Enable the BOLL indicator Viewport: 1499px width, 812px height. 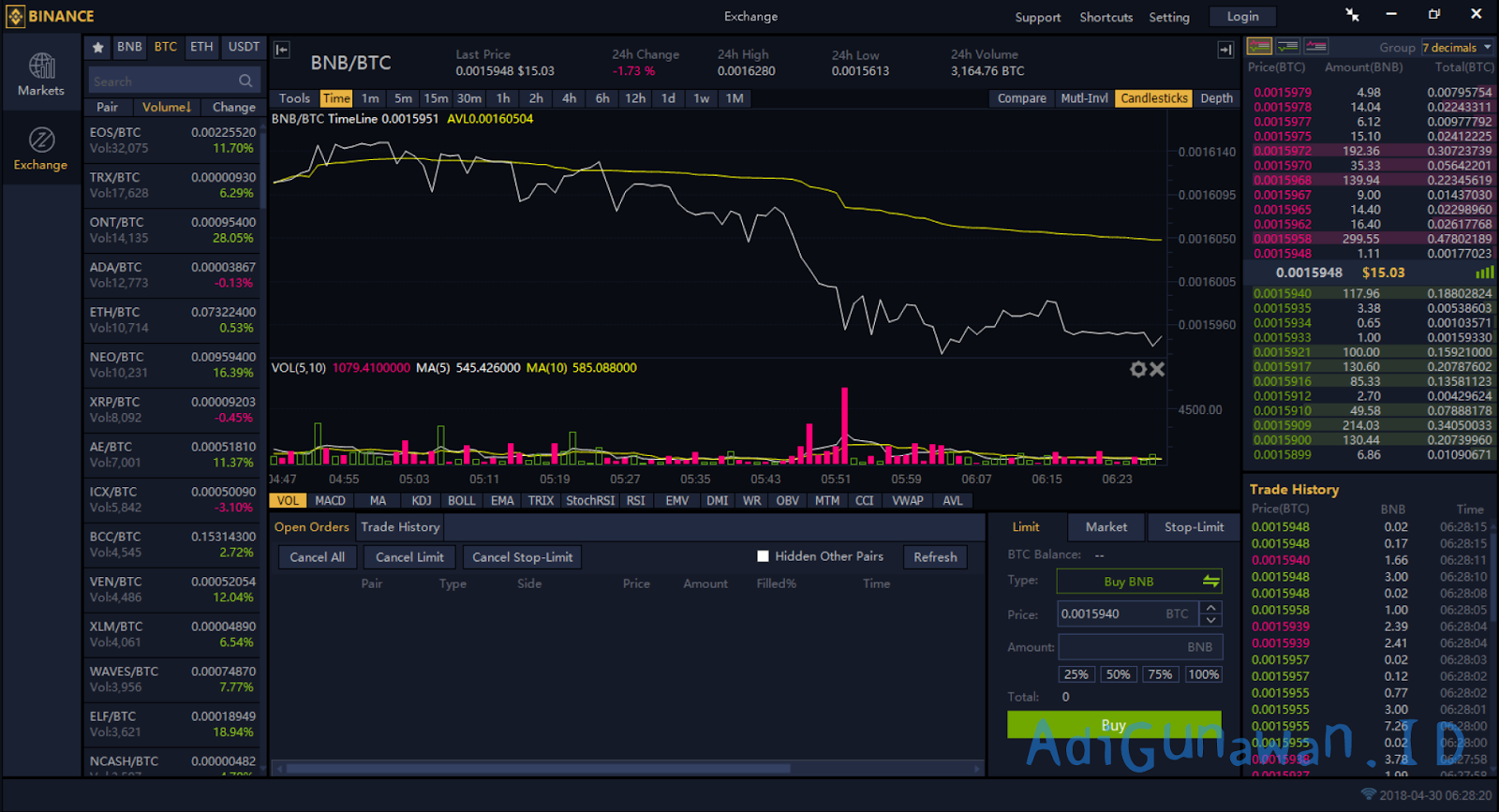(461, 501)
